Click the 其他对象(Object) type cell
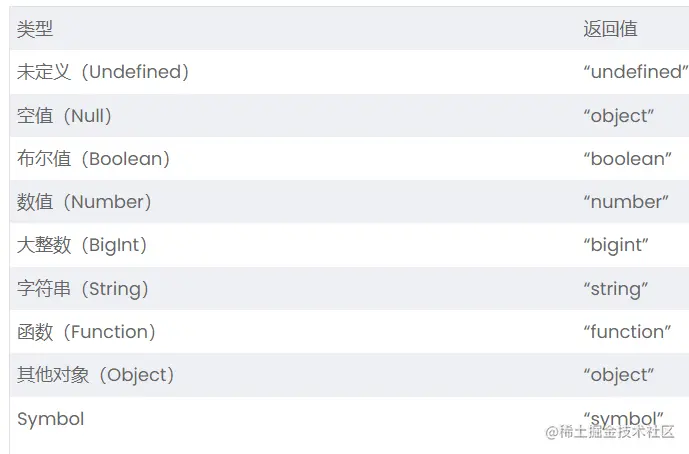 point(96,375)
